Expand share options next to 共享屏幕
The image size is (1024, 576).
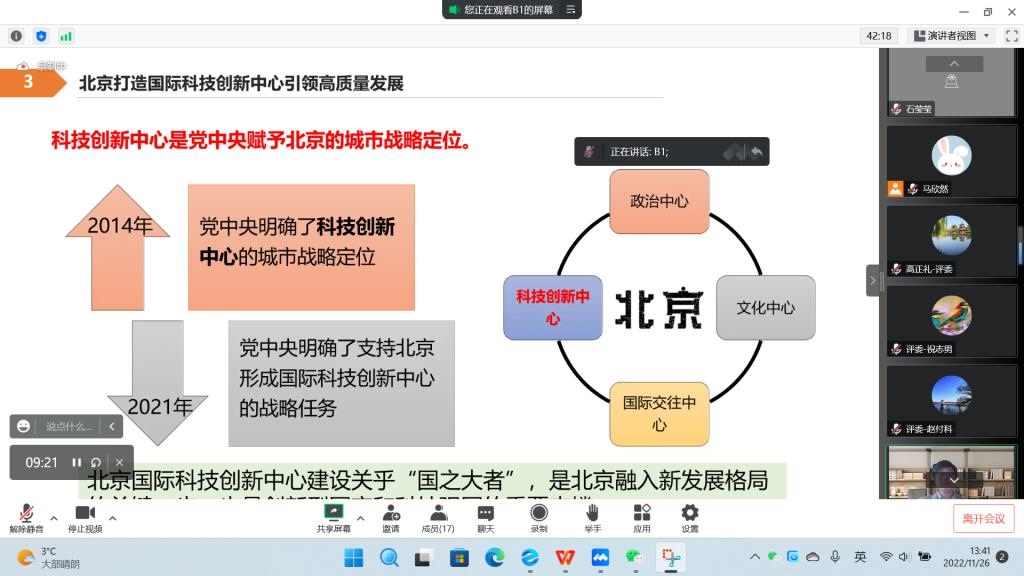click(360, 518)
